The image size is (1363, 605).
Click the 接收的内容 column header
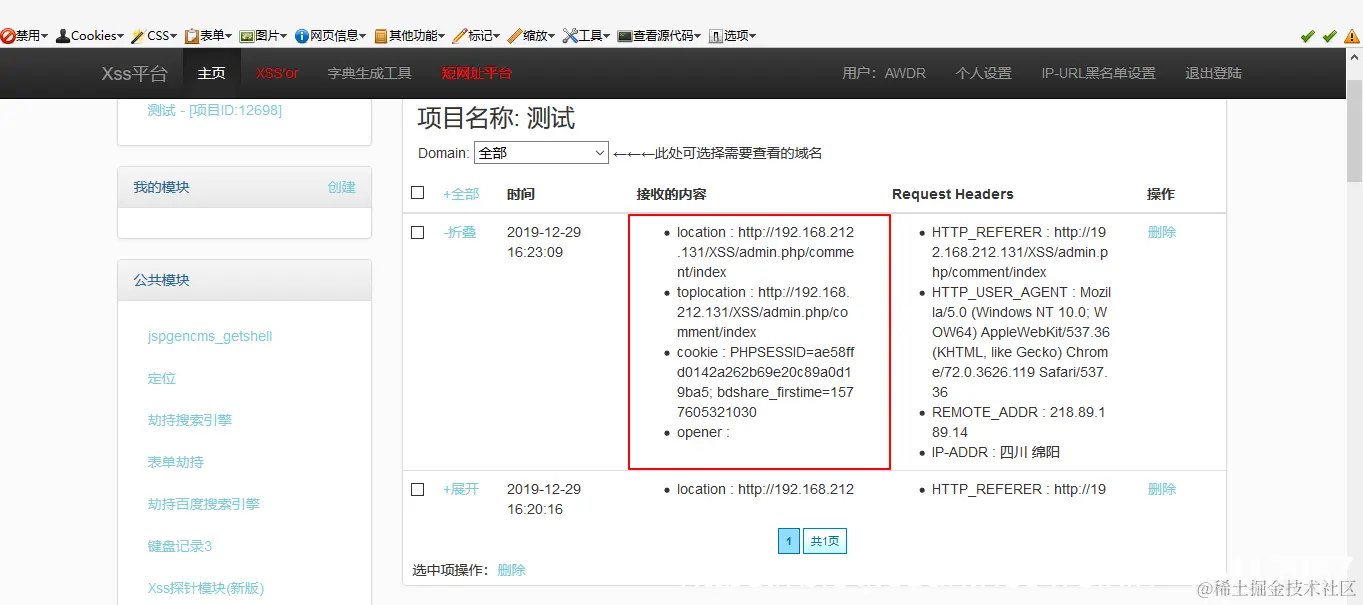coord(671,194)
